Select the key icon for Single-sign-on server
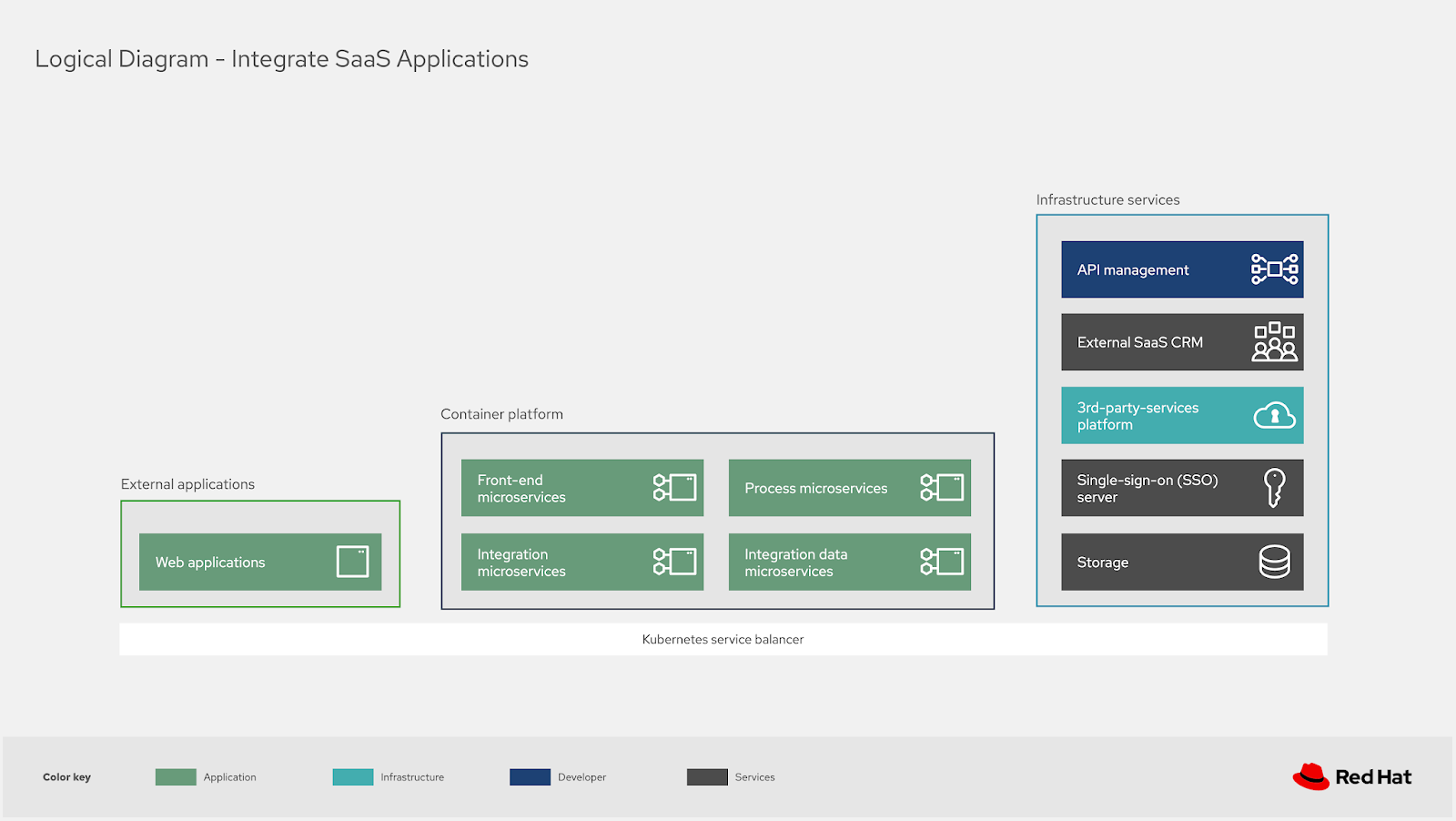This screenshot has height=821, width=1456. (1273, 487)
